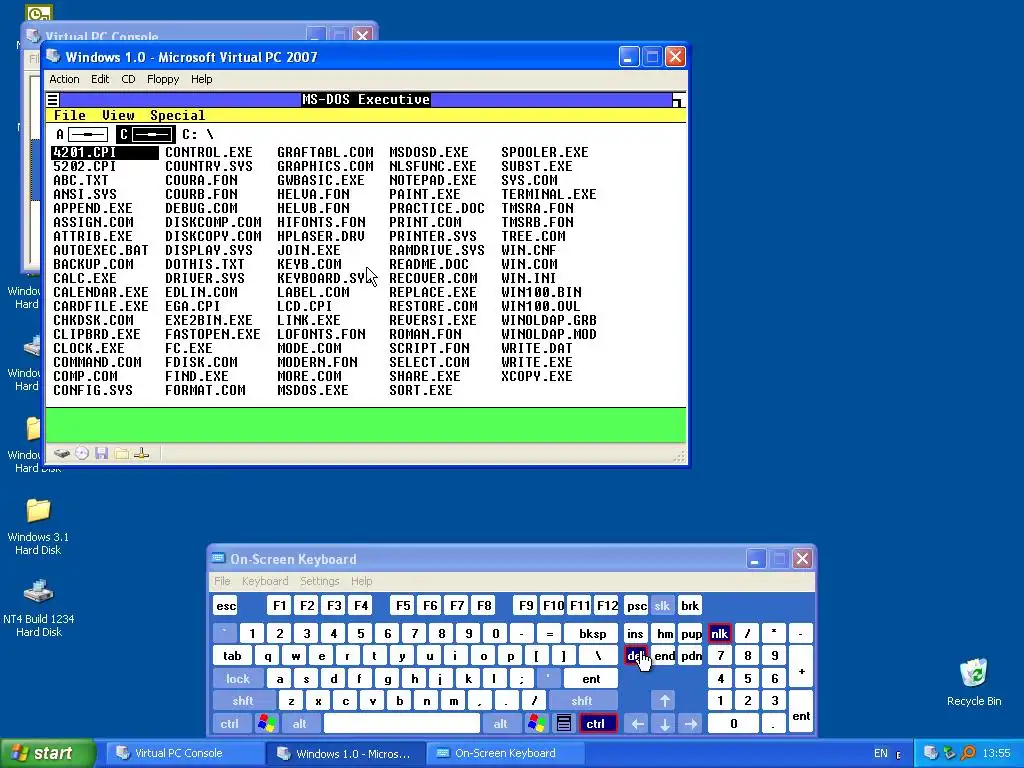Click the esc key on On-Screen Keyboard
1024x768 pixels.
226,605
